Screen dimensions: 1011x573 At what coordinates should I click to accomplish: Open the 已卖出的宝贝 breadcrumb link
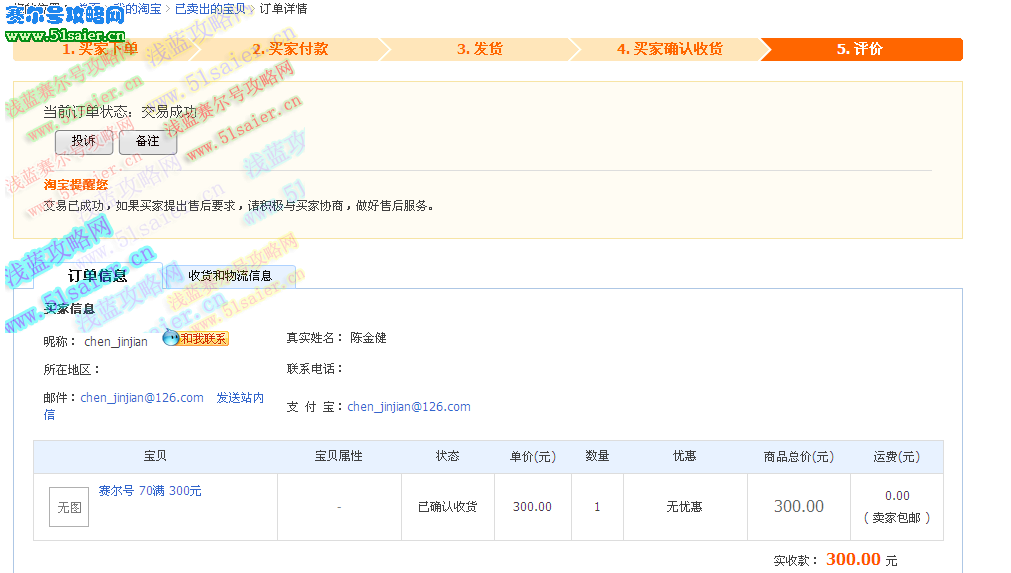point(210,8)
